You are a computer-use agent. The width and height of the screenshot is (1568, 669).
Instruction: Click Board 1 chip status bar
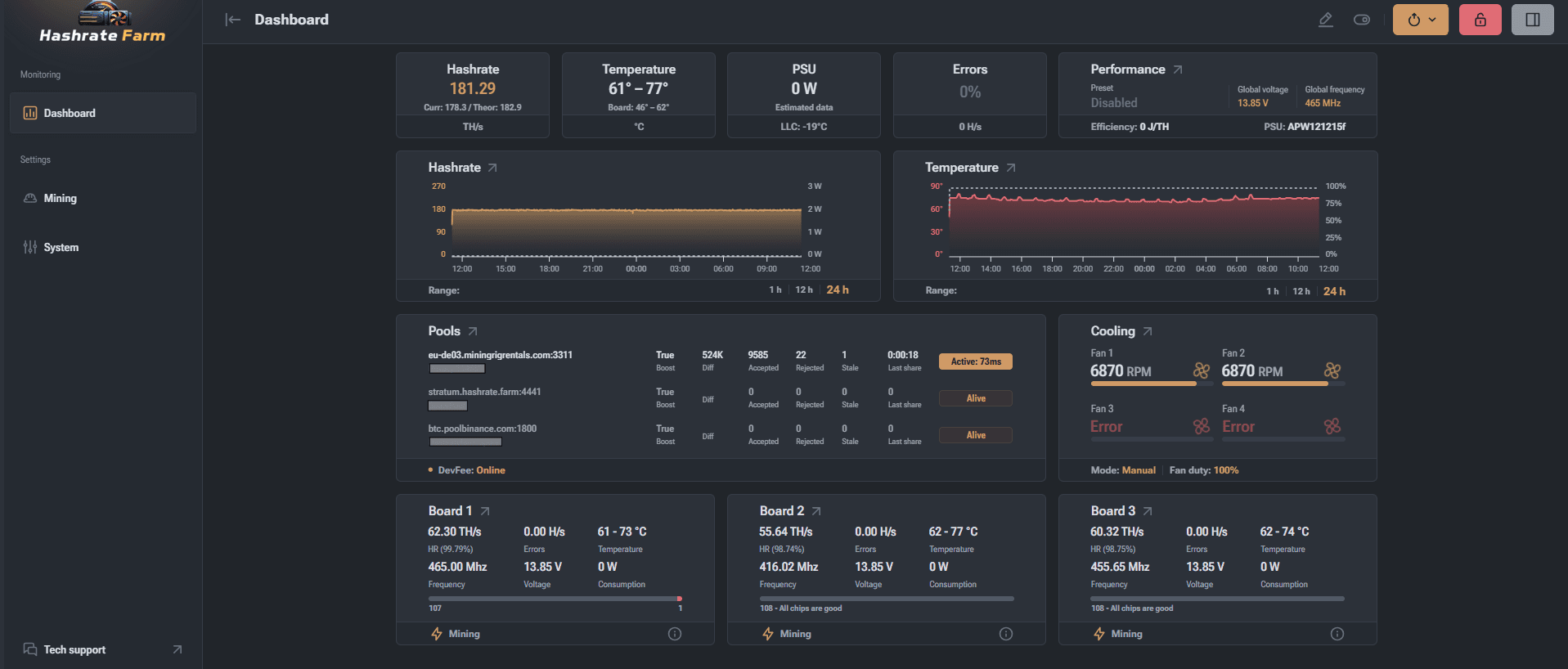click(555, 599)
